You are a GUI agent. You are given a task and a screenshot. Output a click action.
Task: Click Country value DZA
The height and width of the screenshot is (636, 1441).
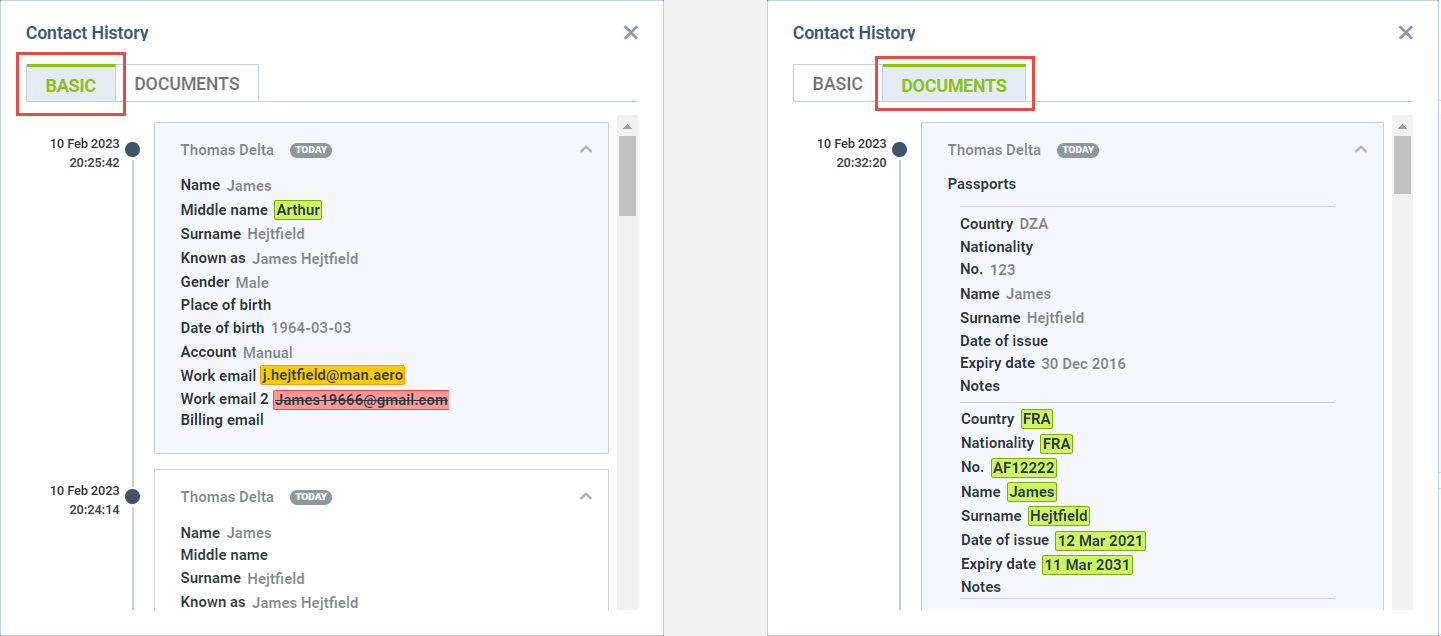point(1034,224)
